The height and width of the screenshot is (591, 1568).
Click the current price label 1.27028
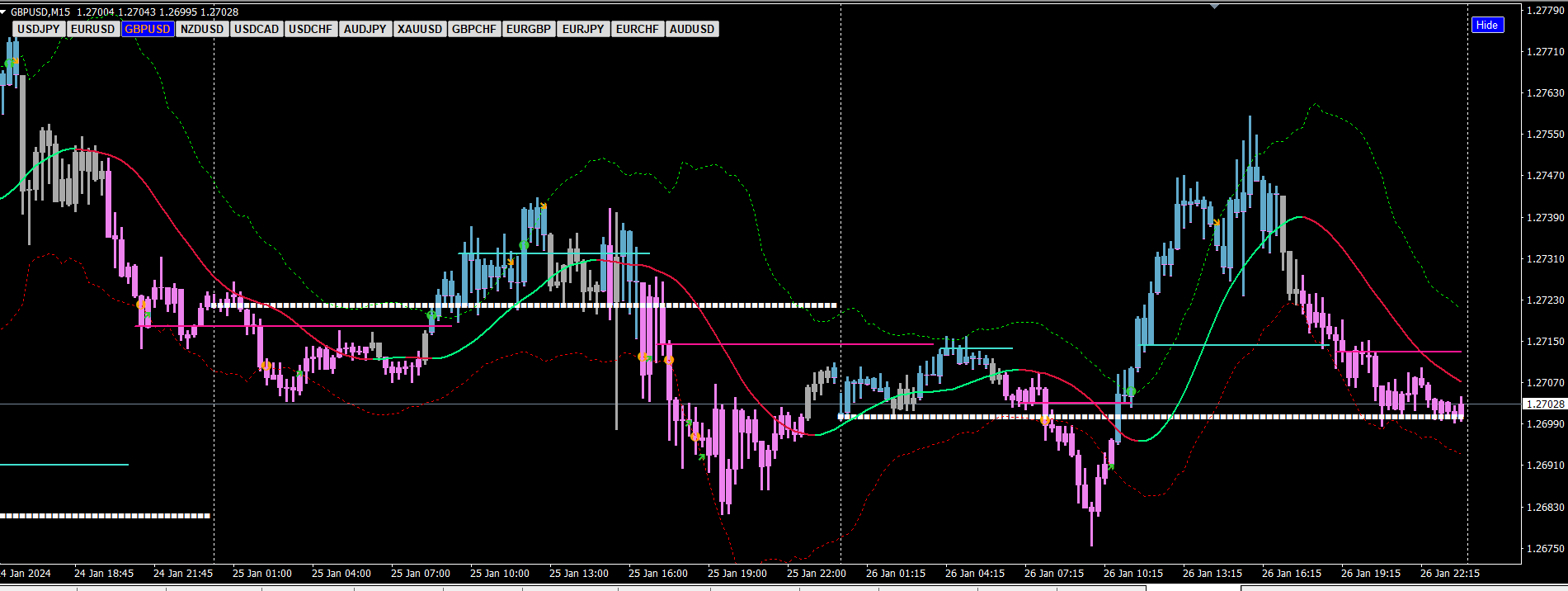1545,404
